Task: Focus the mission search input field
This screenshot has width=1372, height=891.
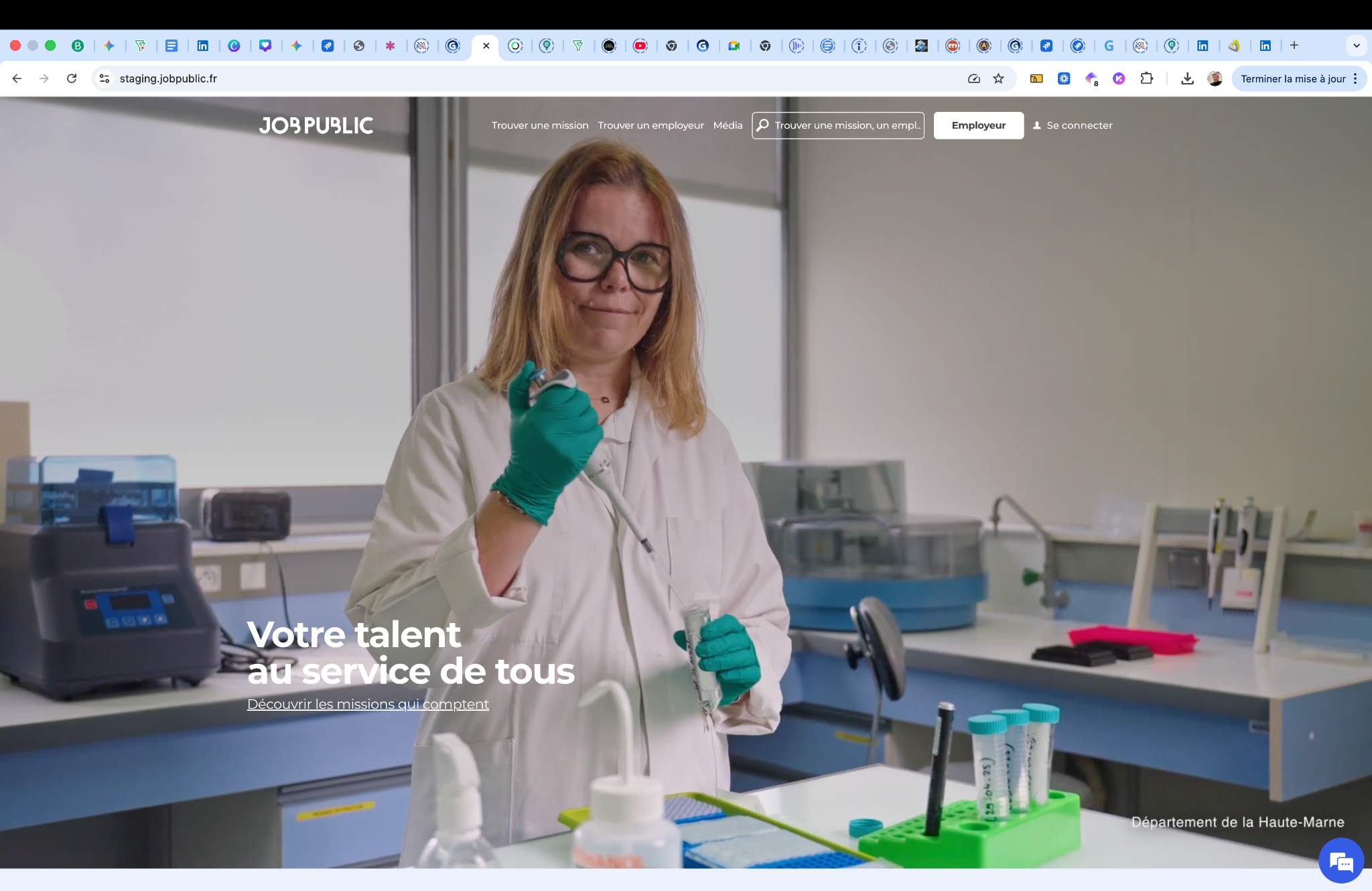Action: point(845,125)
